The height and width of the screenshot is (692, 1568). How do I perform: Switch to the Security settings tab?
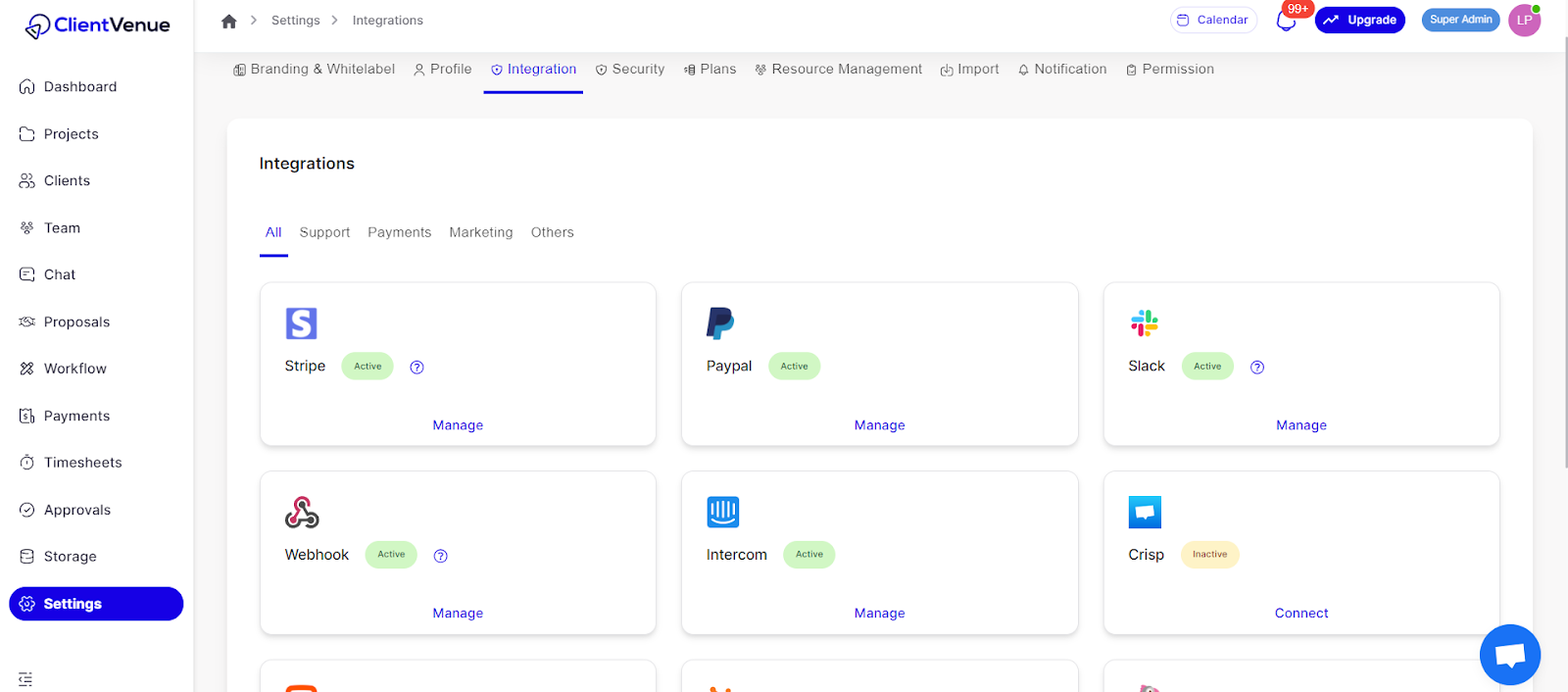tap(630, 70)
